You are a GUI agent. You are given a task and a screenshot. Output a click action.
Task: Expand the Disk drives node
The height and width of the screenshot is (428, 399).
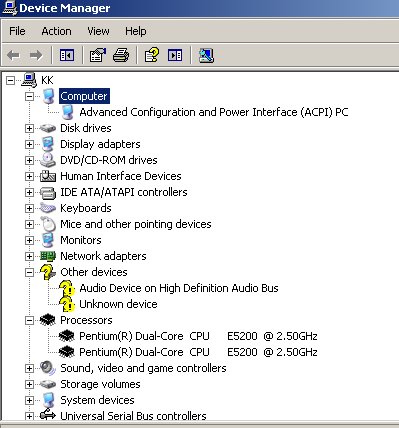[29, 128]
